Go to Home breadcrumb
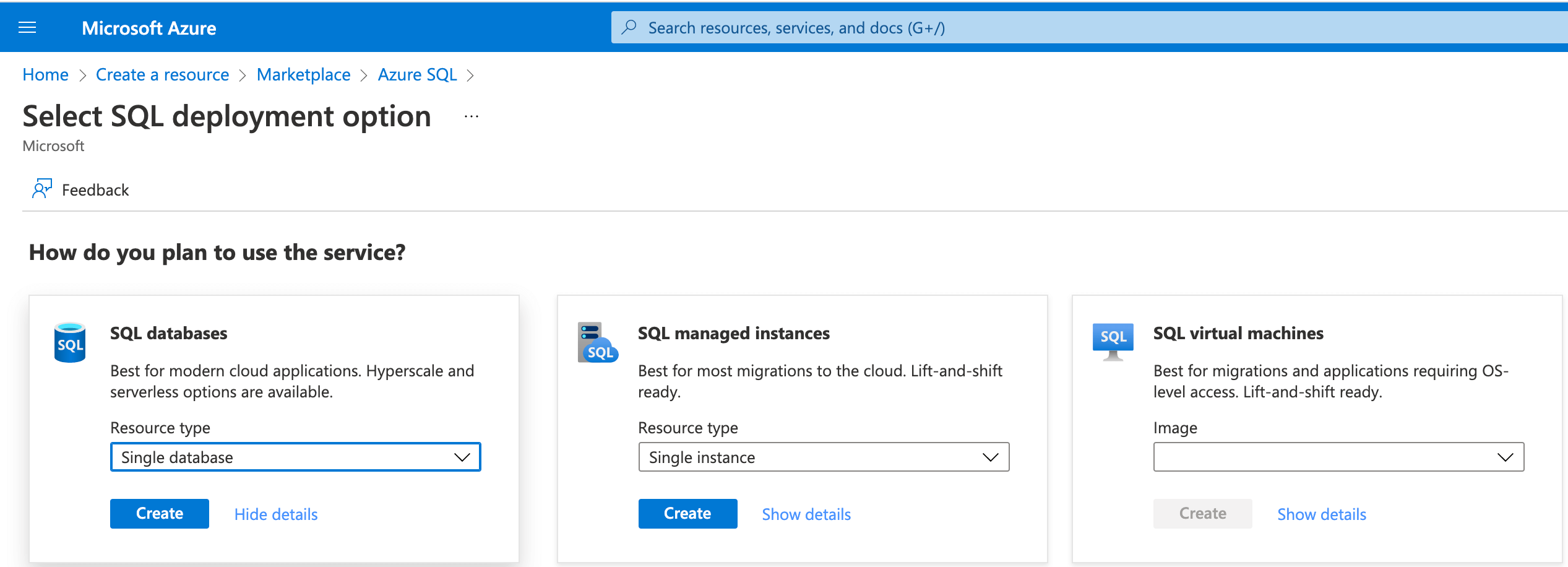The image size is (1568, 567). click(x=45, y=75)
